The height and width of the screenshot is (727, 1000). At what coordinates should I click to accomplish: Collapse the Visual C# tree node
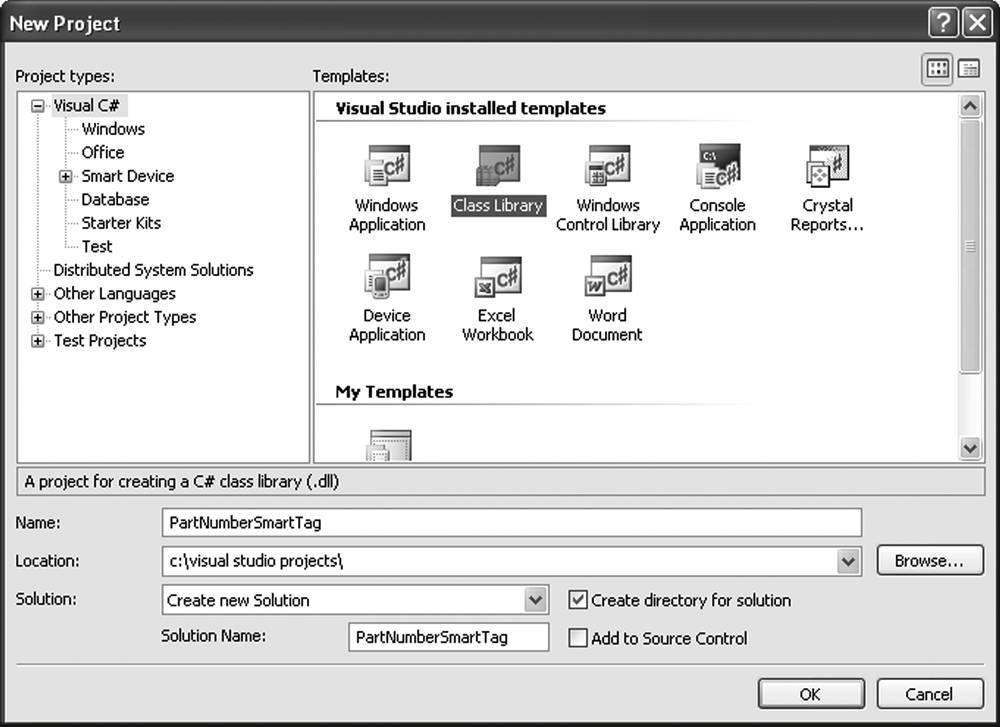(x=38, y=106)
